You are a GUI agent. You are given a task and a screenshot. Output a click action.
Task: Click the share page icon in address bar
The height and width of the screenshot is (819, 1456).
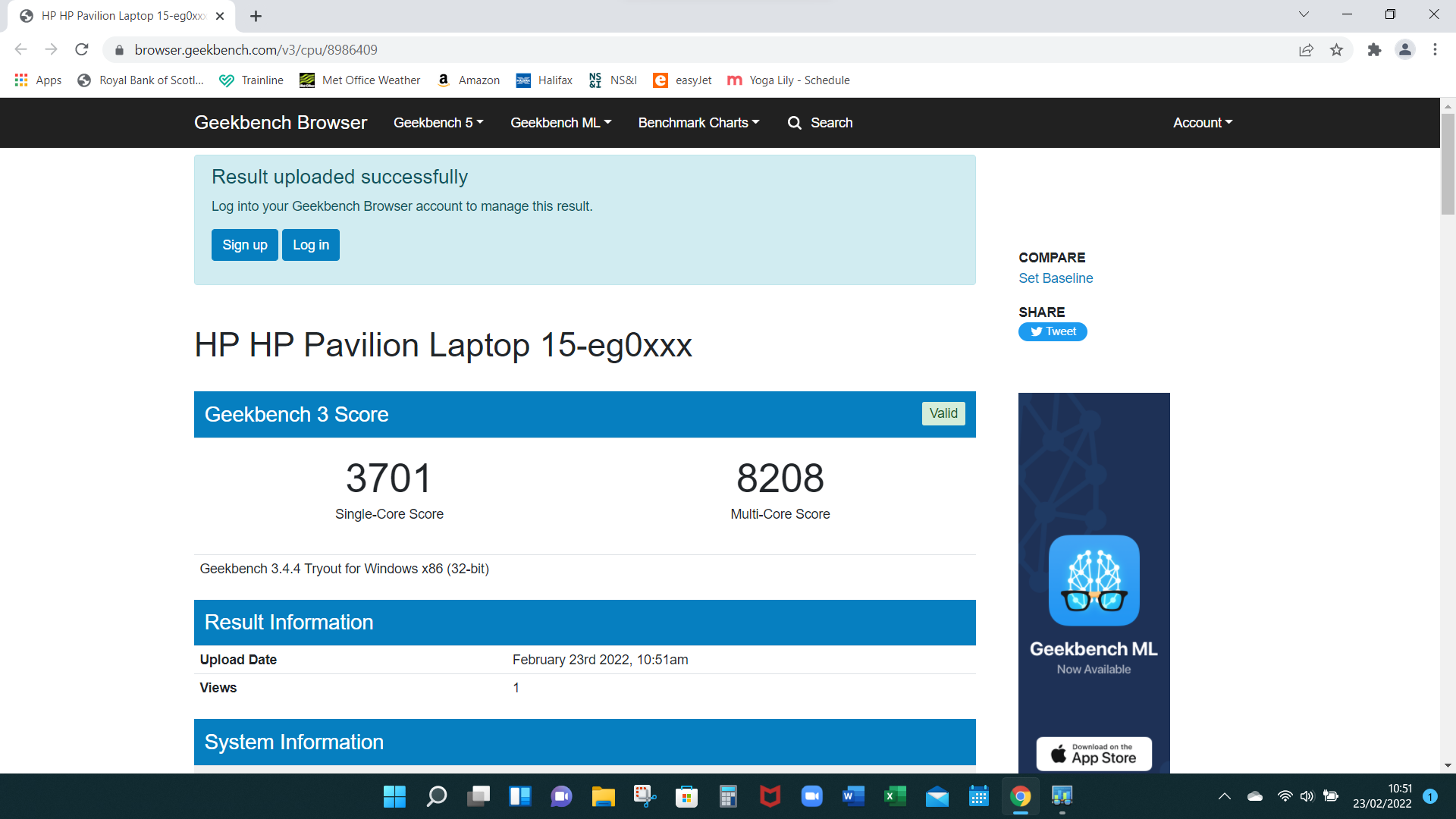click(1306, 50)
